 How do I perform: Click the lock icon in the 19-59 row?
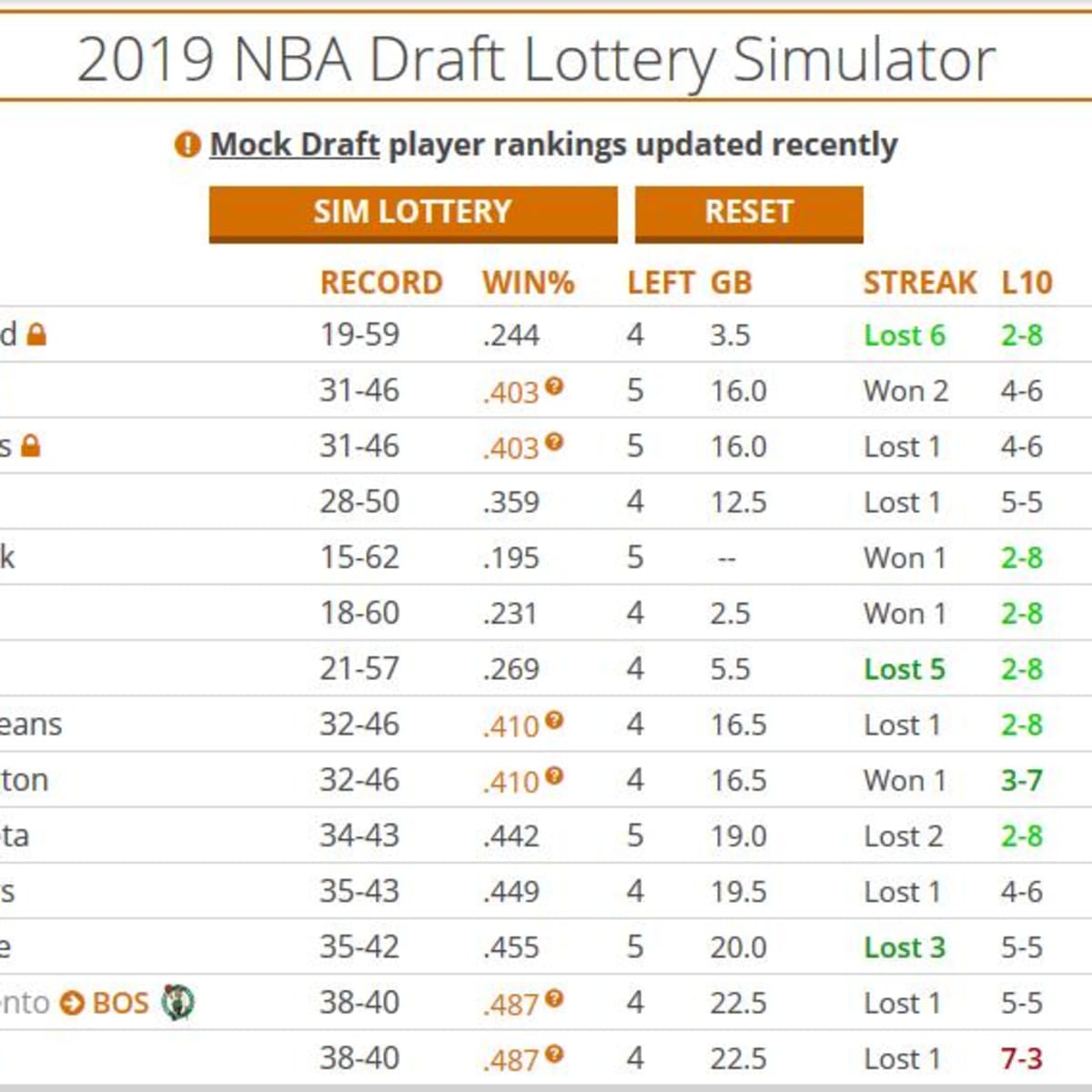pyautogui.click(x=36, y=335)
